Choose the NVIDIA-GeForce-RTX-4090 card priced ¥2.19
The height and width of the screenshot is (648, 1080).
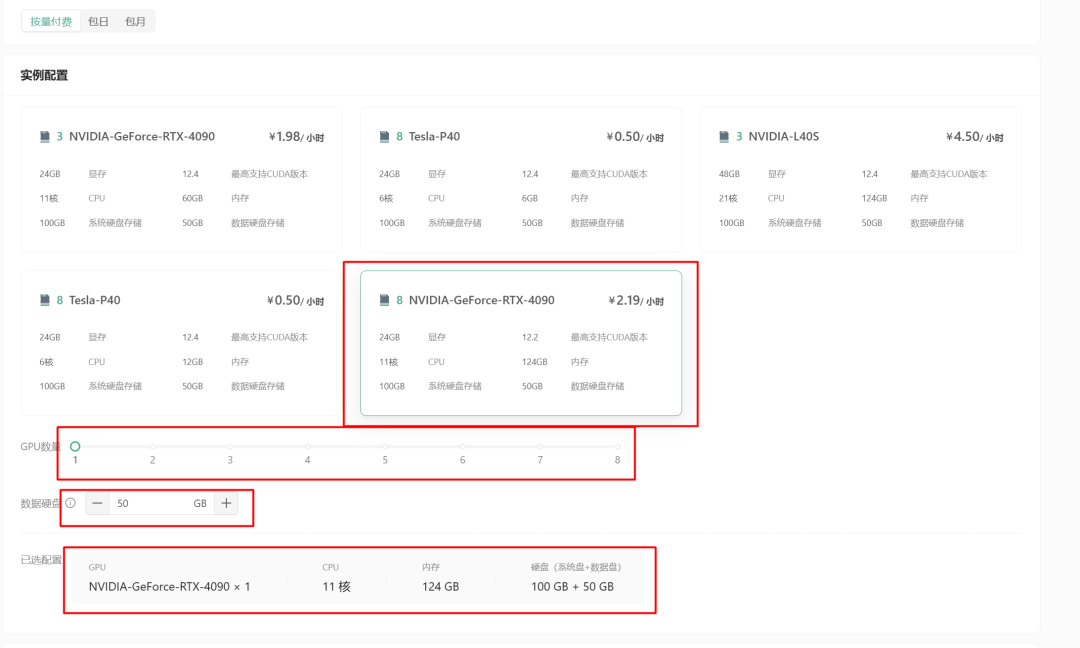click(x=521, y=343)
